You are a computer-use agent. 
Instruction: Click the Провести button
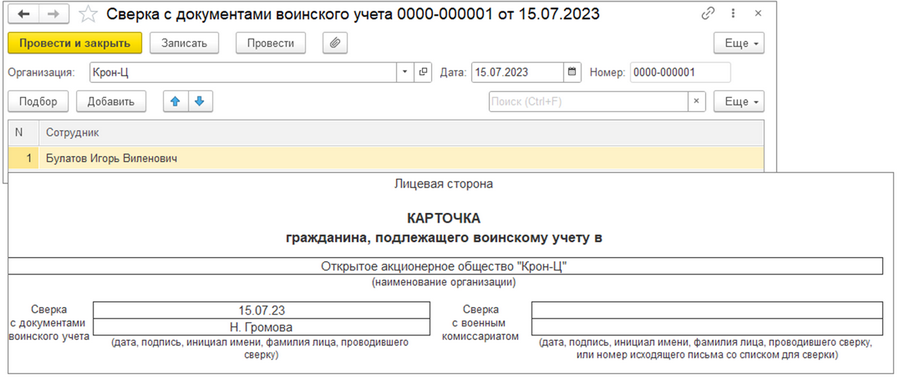(270, 43)
